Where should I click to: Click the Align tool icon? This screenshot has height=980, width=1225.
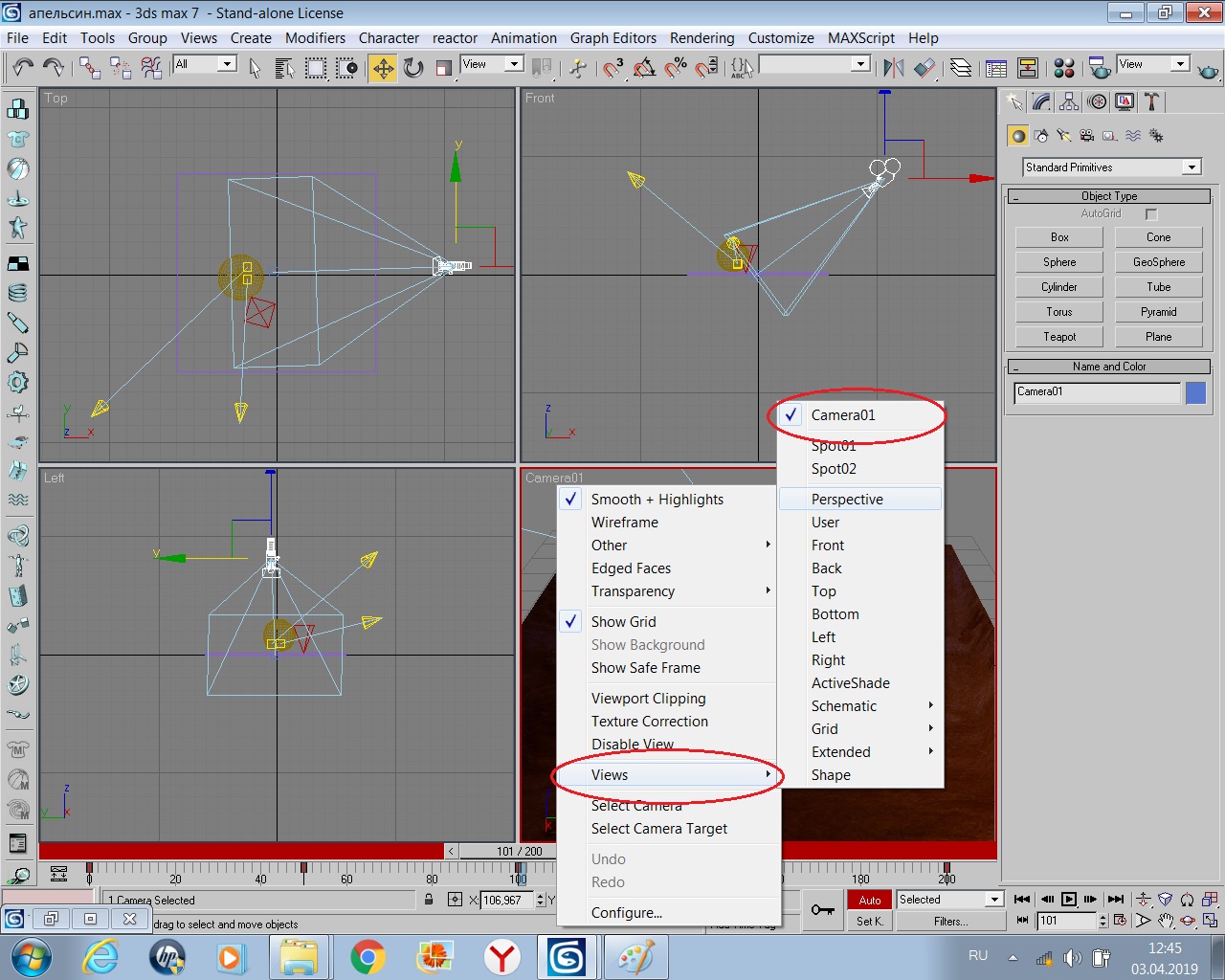pos(924,67)
